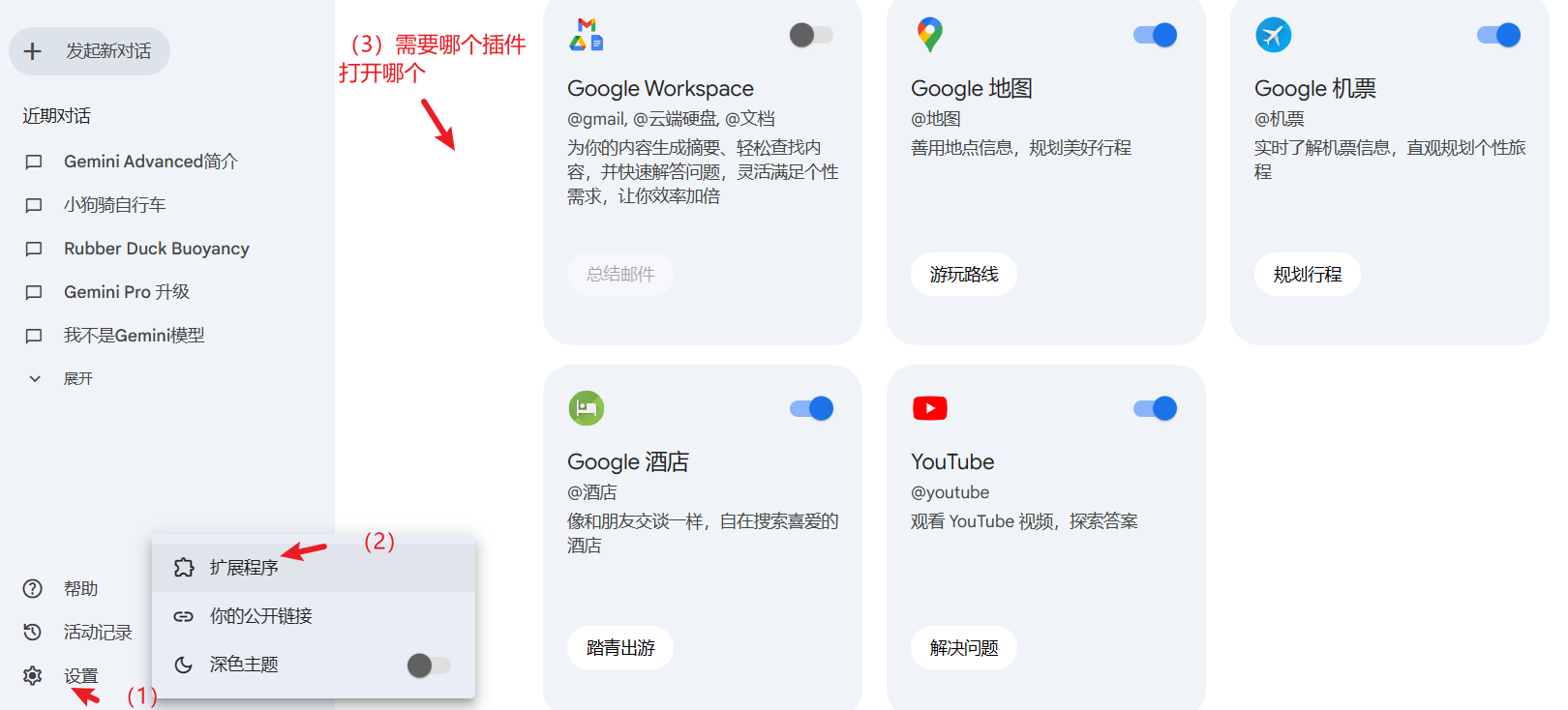Image resolution: width=1568 pixels, height=710 pixels.
Task: Expand recent chats with 展开
Action: 78,378
